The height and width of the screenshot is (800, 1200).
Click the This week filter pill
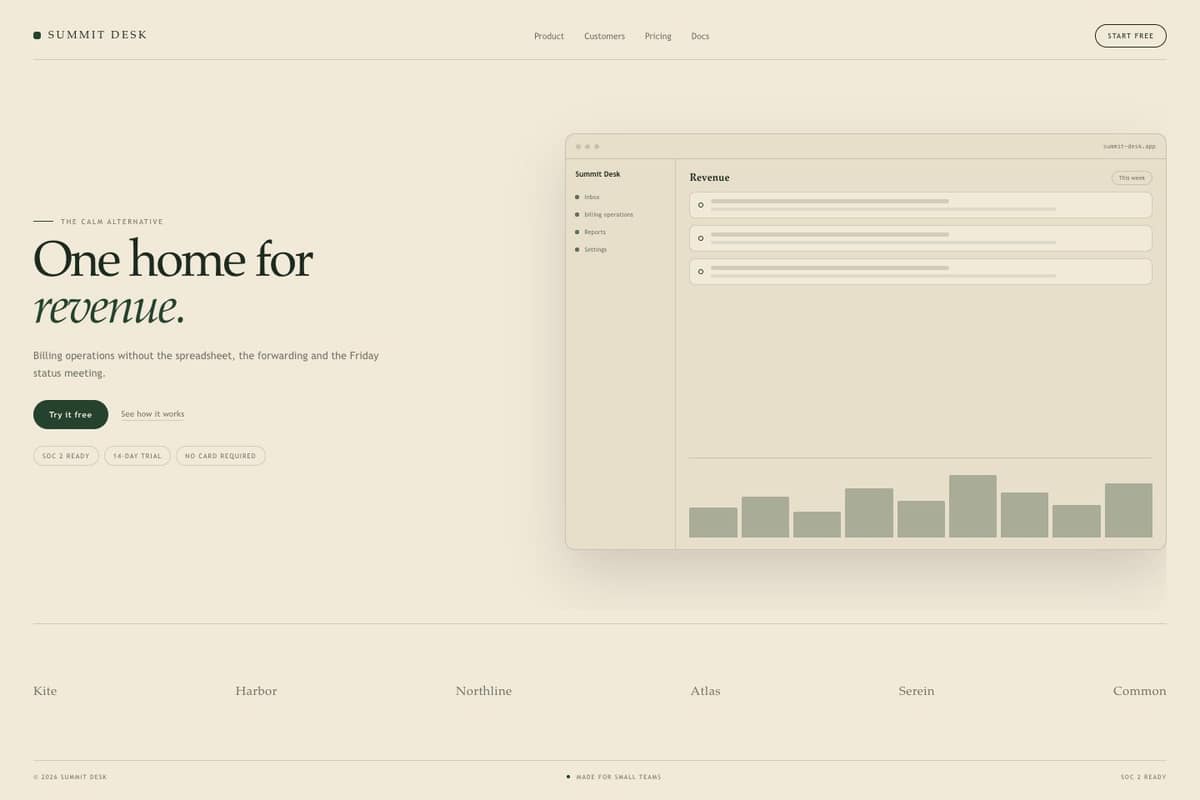pyautogui.click(x=1131, y=178)
